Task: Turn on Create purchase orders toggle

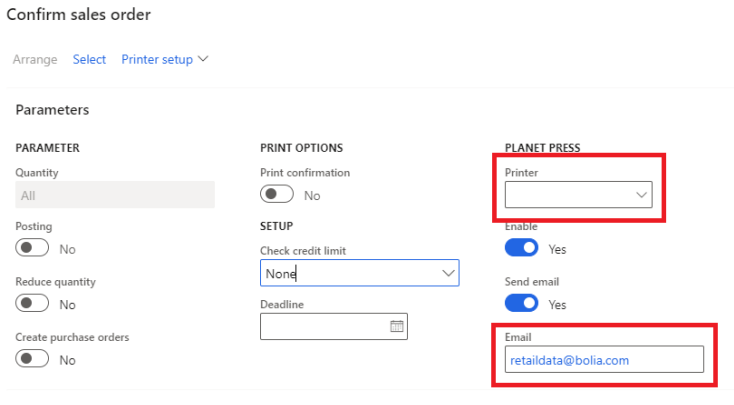Action: pos(33,359)
